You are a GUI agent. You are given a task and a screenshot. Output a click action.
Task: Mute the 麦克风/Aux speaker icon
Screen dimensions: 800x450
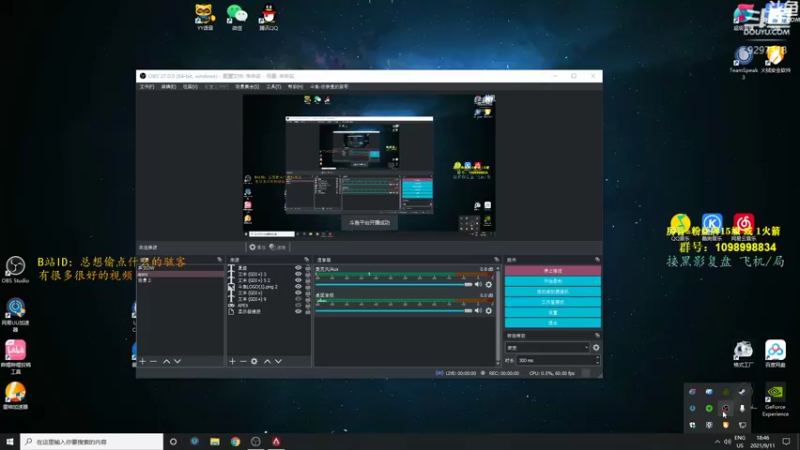(478, 284)
